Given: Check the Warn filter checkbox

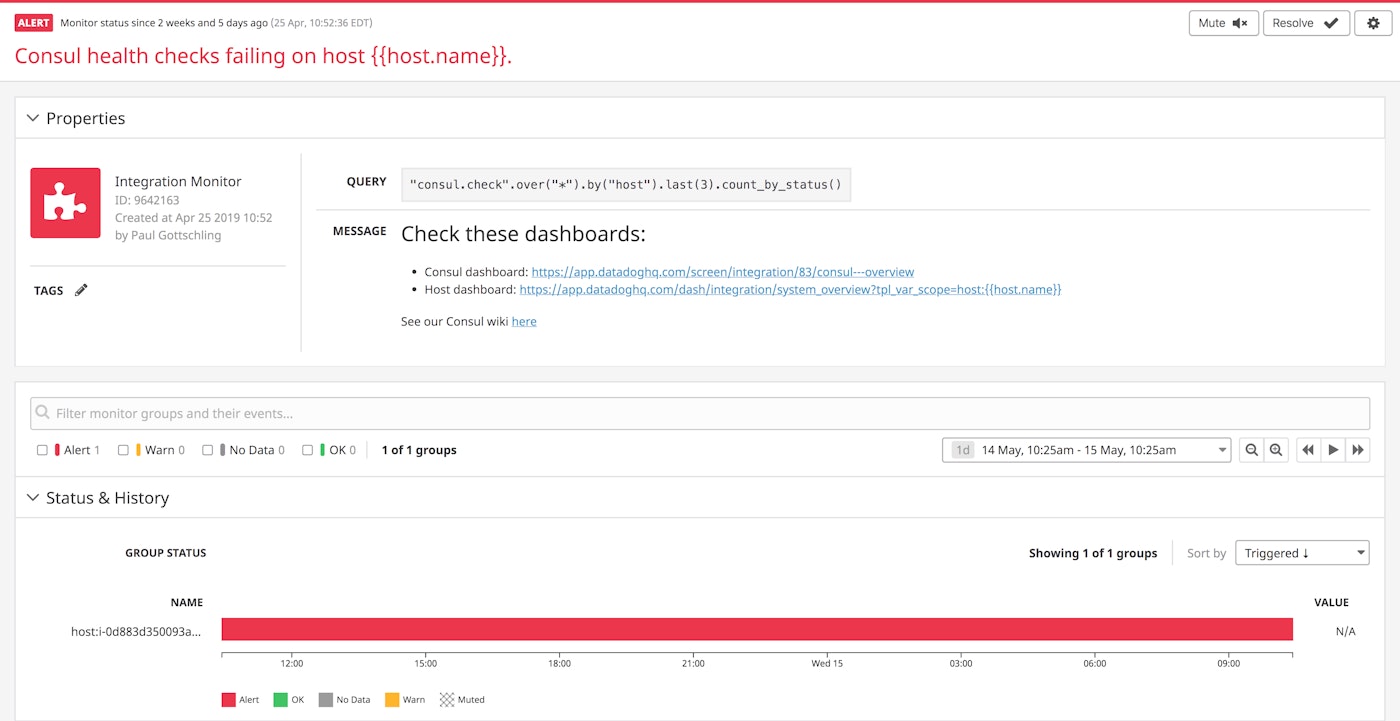Looking at the screenshot, I should (x=123, y=450).
